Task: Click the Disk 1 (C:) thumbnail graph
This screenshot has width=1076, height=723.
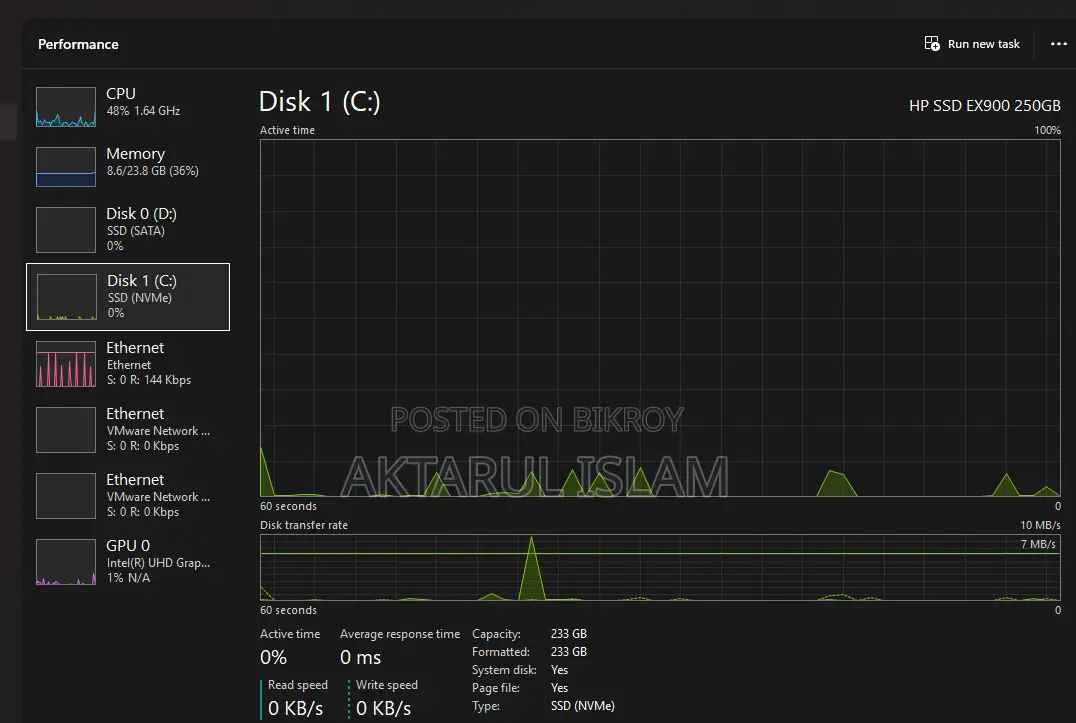Action: click(x=67, y=297)
